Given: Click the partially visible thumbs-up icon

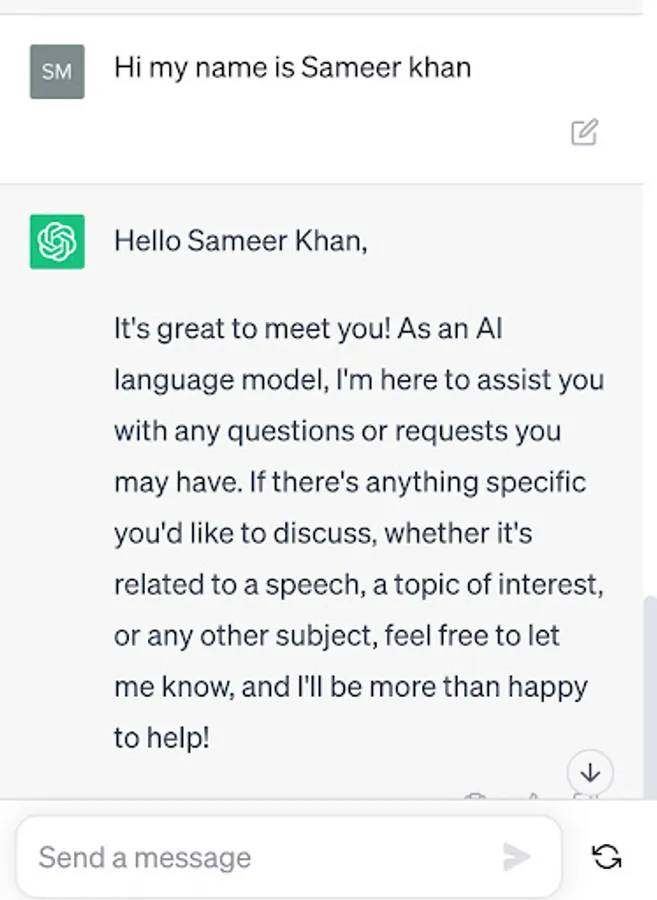Looking at the screenshot, I should coord(531,796).
